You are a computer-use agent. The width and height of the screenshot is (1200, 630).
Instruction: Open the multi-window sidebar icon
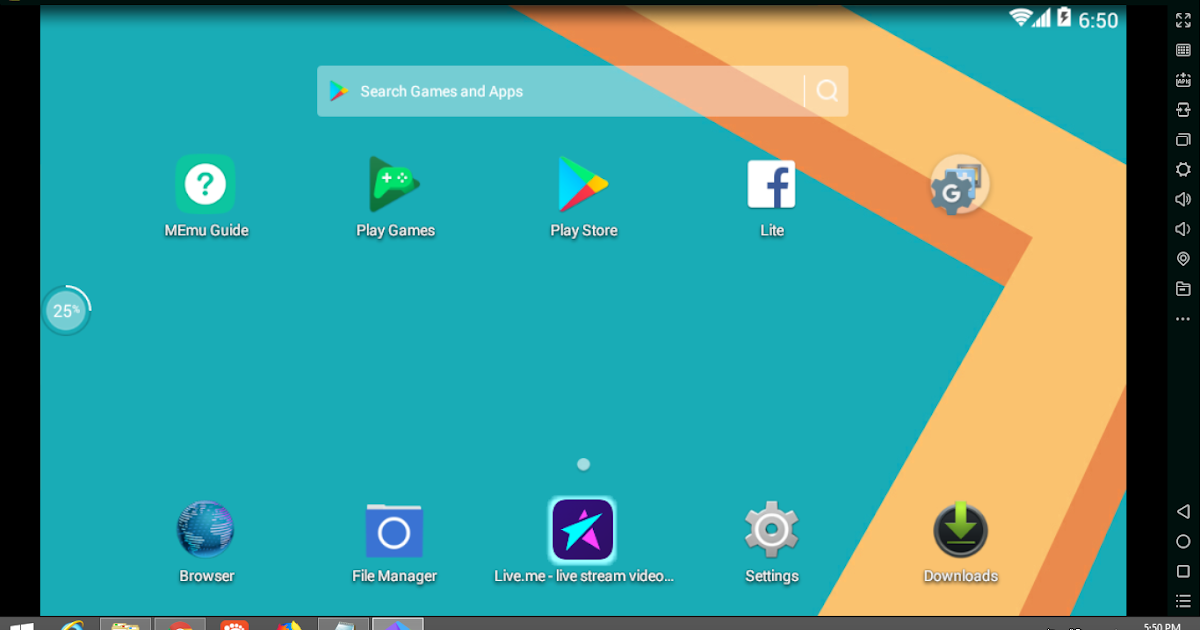[x=1183, y=140]
